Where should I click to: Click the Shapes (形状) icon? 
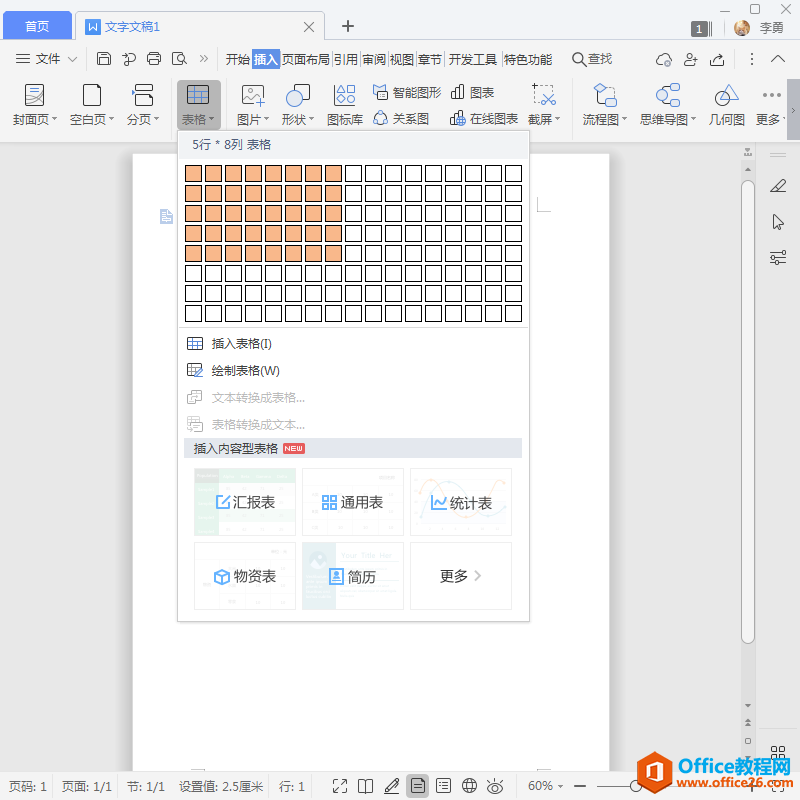[x=297, y=106]
